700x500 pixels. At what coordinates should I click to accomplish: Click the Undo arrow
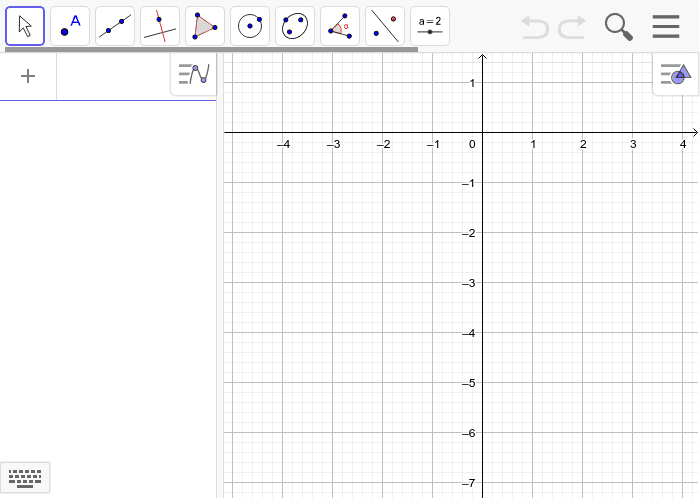click(535, 27)
